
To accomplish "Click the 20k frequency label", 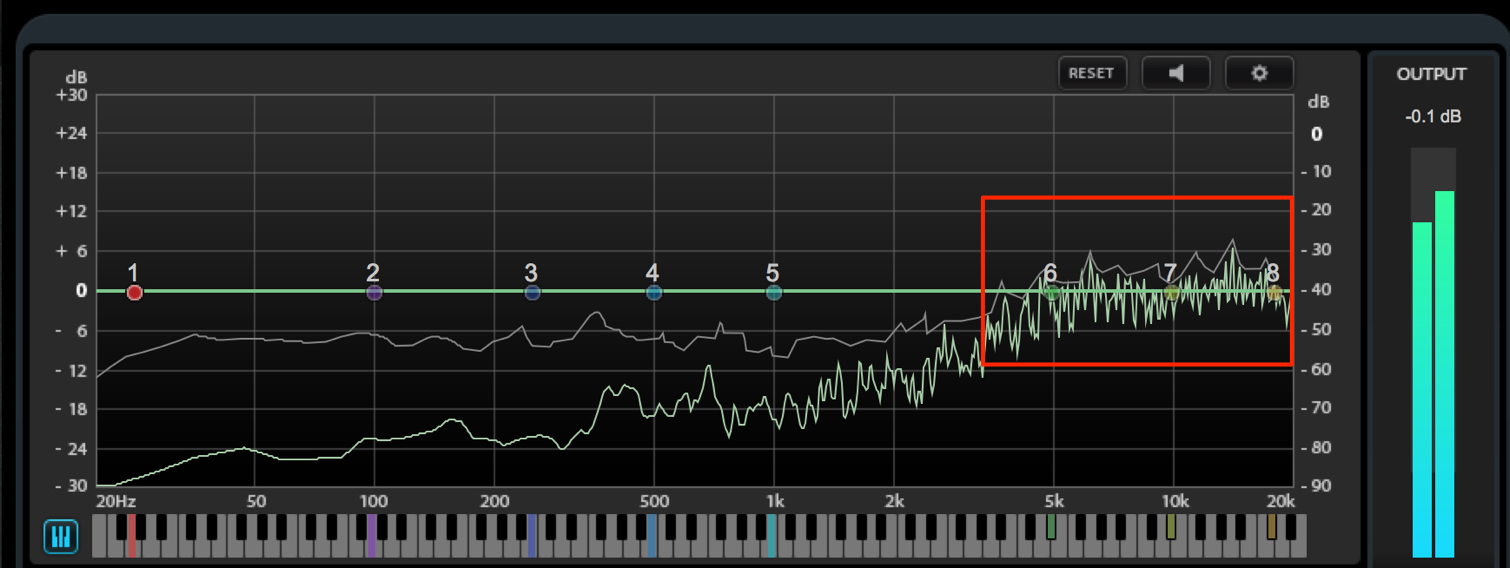I will click(1280, 501).
